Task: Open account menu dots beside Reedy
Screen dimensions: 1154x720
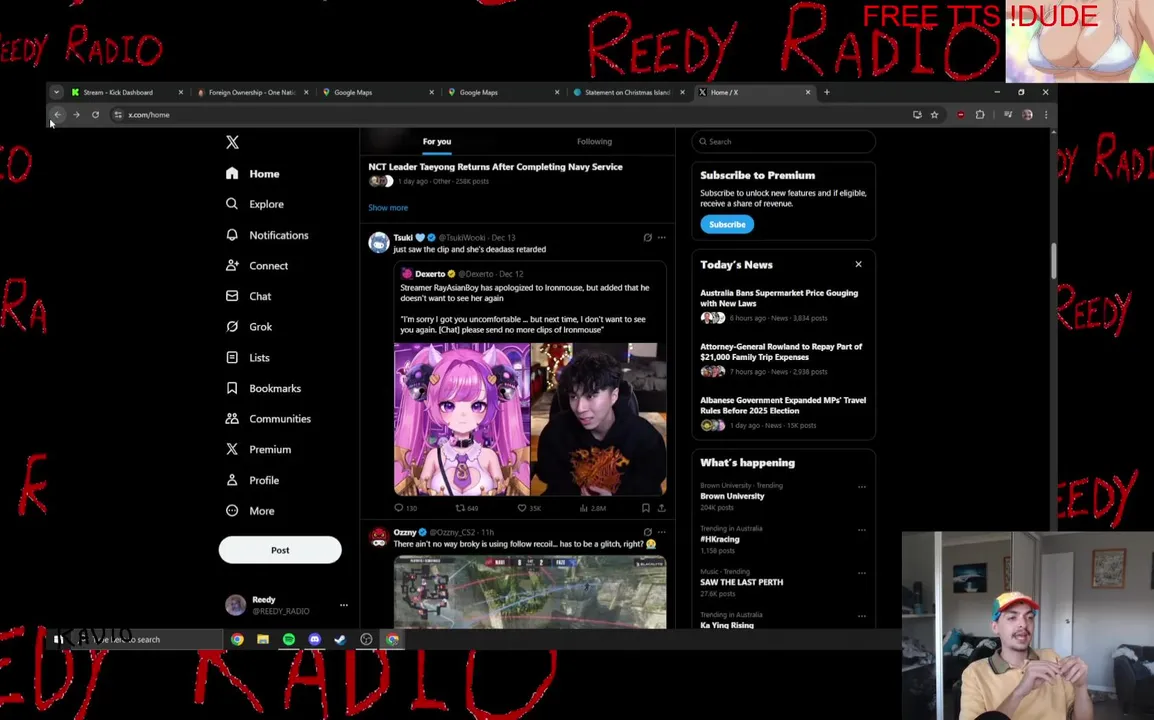Action: coord(344,605)
